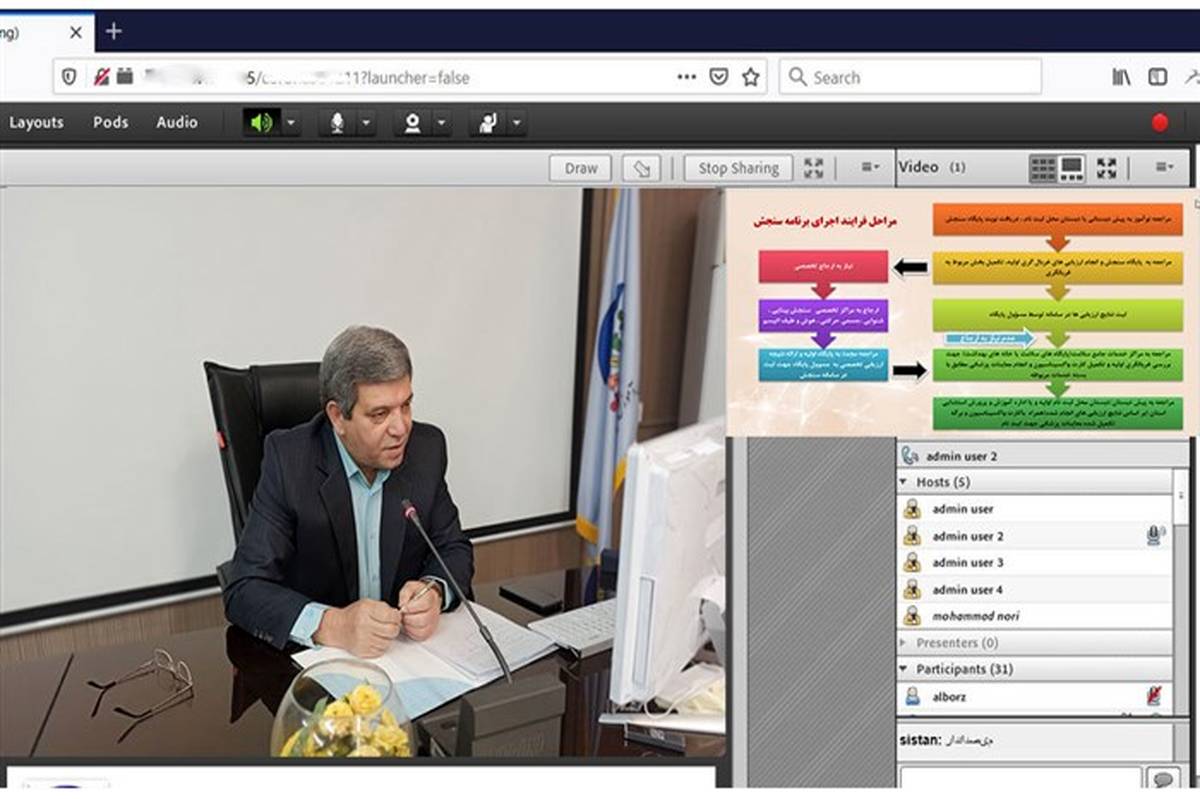1200x799 pixels.
Task: Switch Video pod to grid view
Action: (x=1043, y=168)
